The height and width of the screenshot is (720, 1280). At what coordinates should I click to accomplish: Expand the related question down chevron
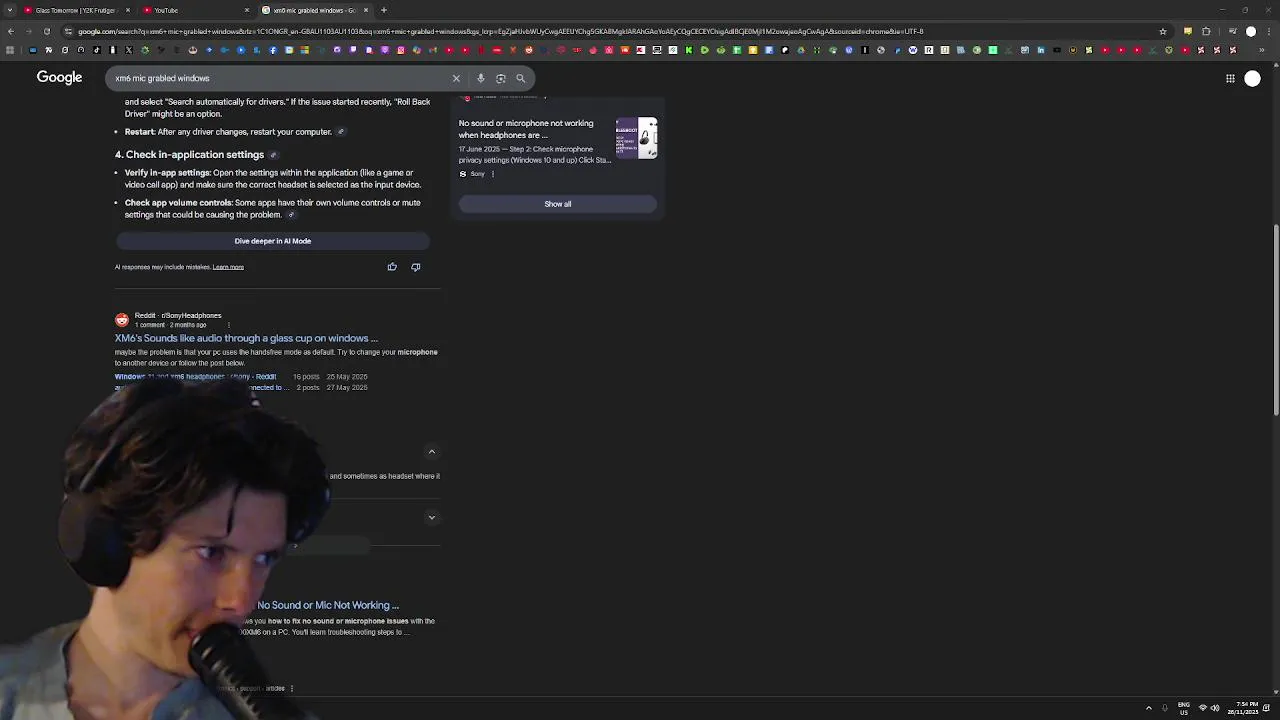coord(432,517)
